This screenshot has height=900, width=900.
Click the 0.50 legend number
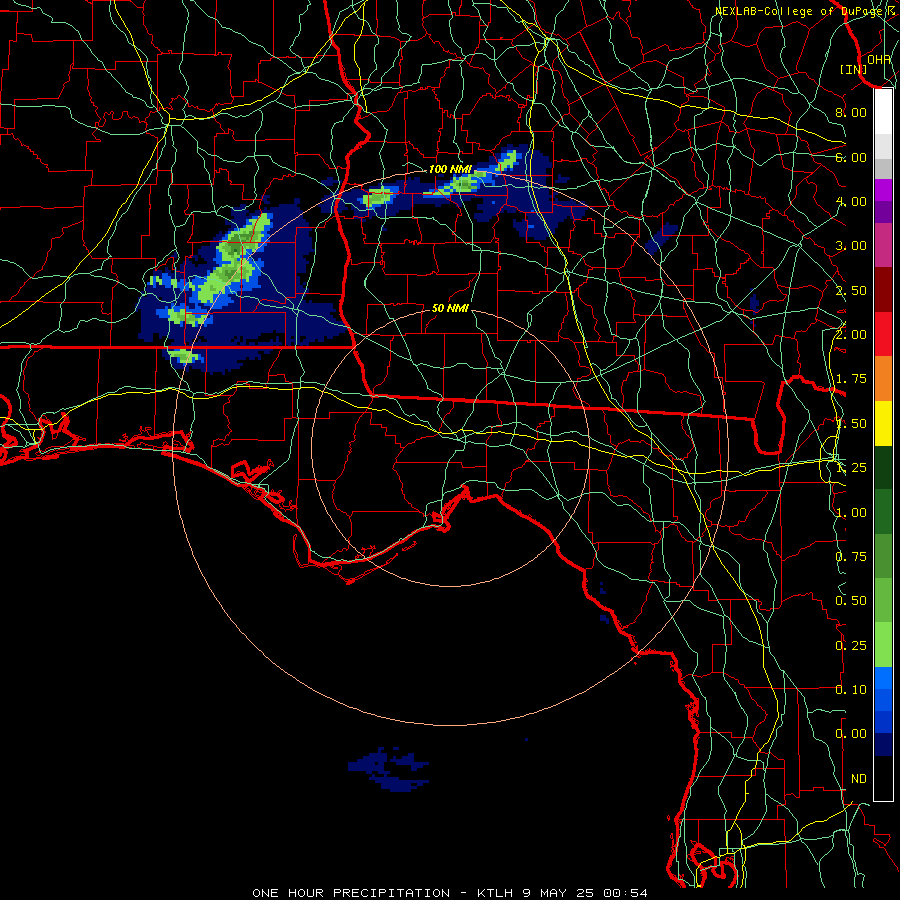pos(851,601)
